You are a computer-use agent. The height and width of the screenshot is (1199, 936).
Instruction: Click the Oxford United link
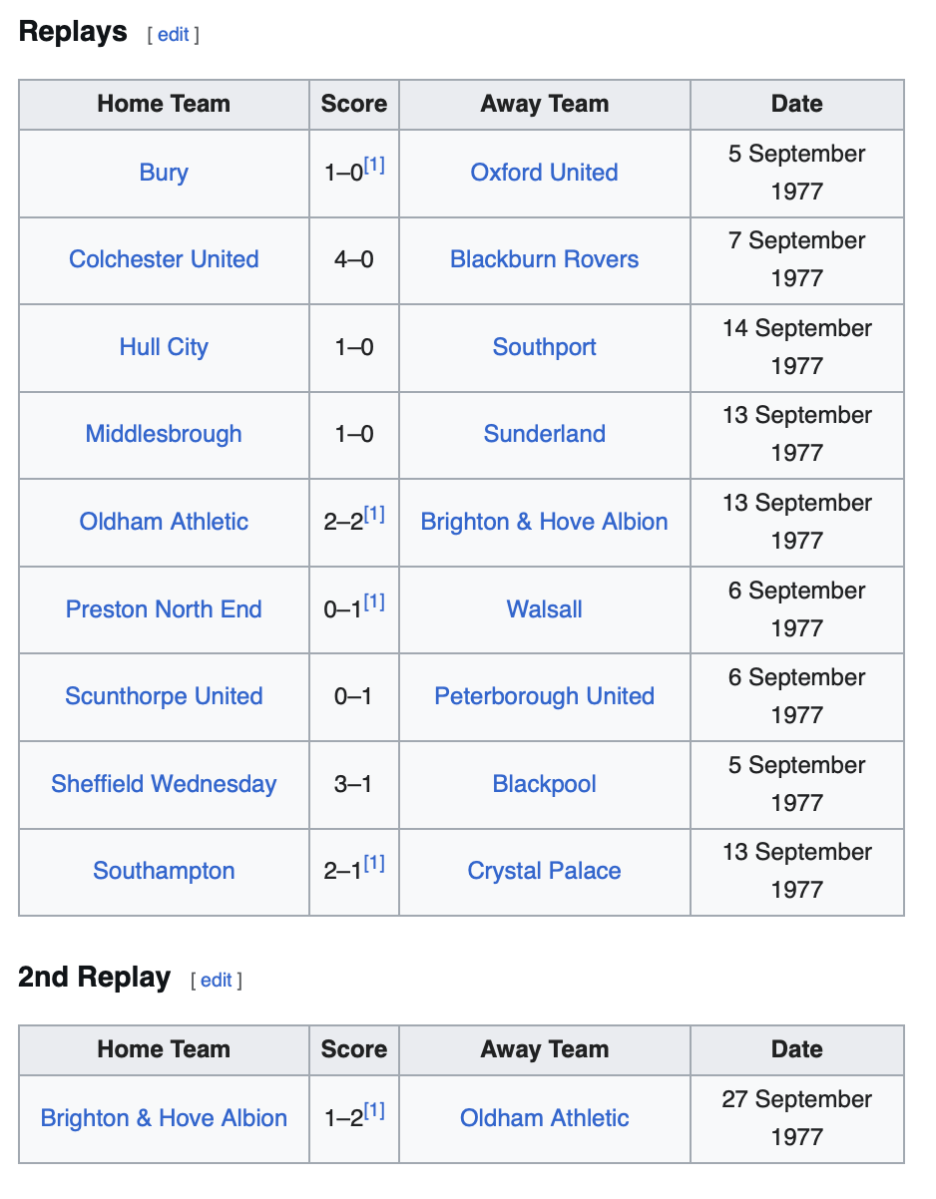click(544, 173)
